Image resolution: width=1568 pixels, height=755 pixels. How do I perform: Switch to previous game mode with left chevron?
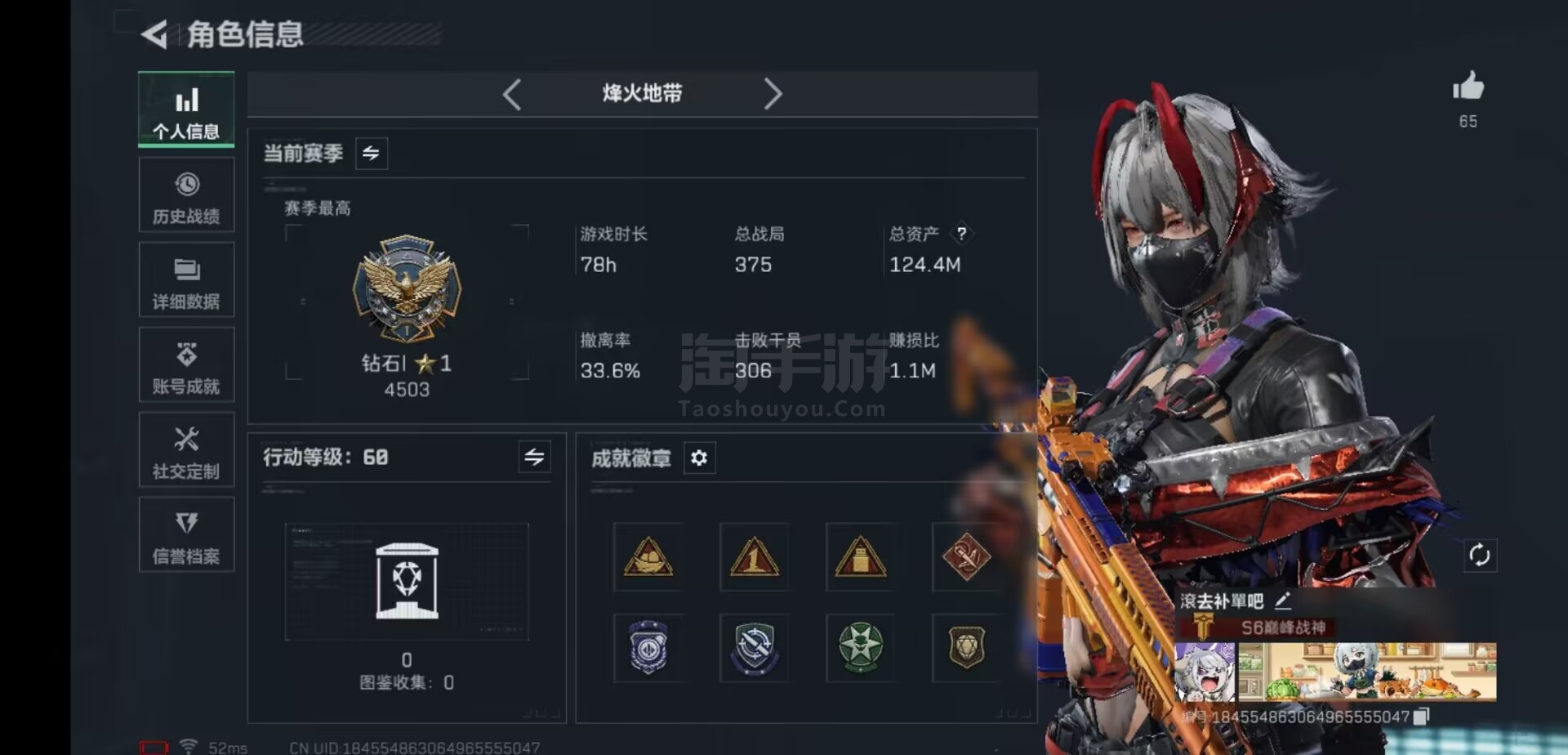tap(512, 94)
